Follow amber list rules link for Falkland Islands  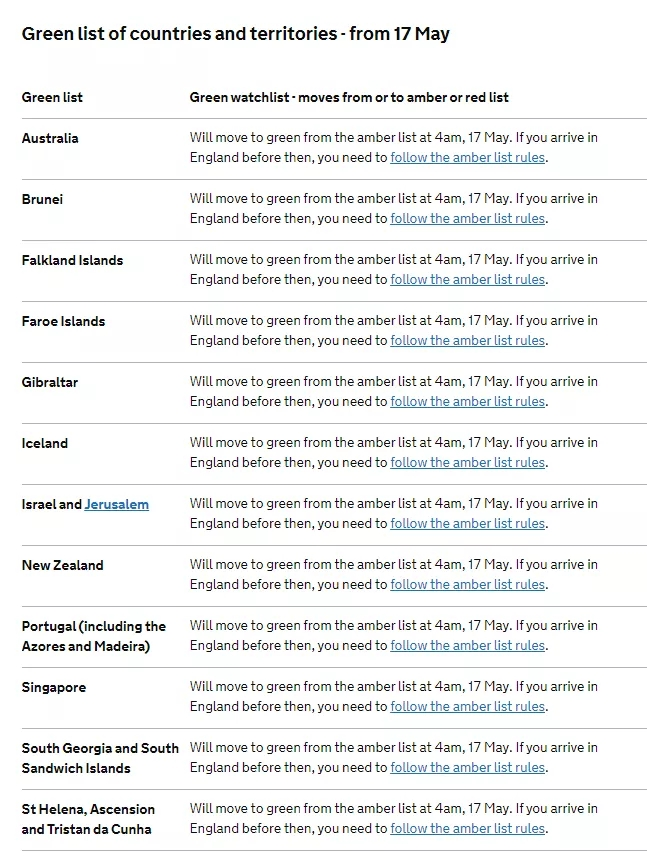[x=468, y=279]
